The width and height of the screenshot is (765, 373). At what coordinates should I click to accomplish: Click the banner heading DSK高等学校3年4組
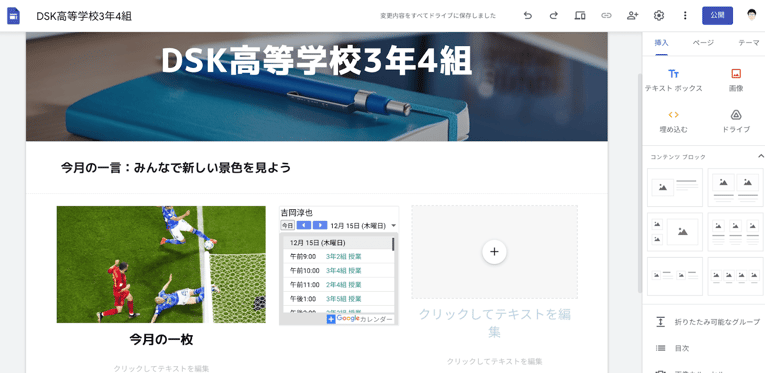point(316,61)
